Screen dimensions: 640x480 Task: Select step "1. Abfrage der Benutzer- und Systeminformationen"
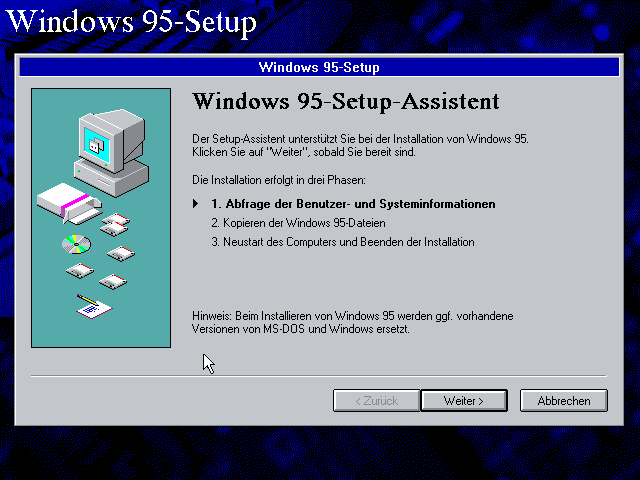(x=353, y=204)
